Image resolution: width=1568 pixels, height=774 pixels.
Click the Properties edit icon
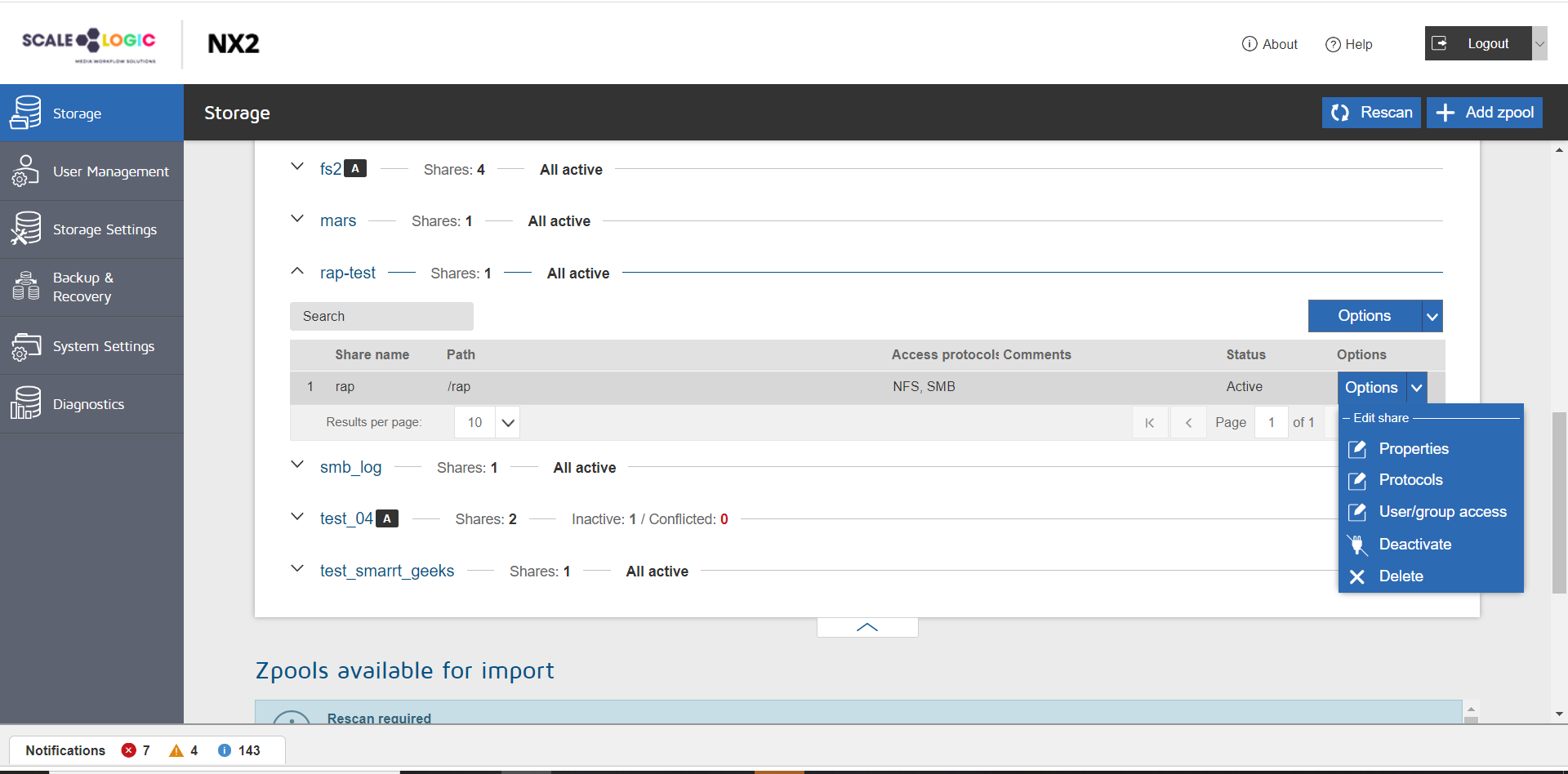(x=1357, y=449)
